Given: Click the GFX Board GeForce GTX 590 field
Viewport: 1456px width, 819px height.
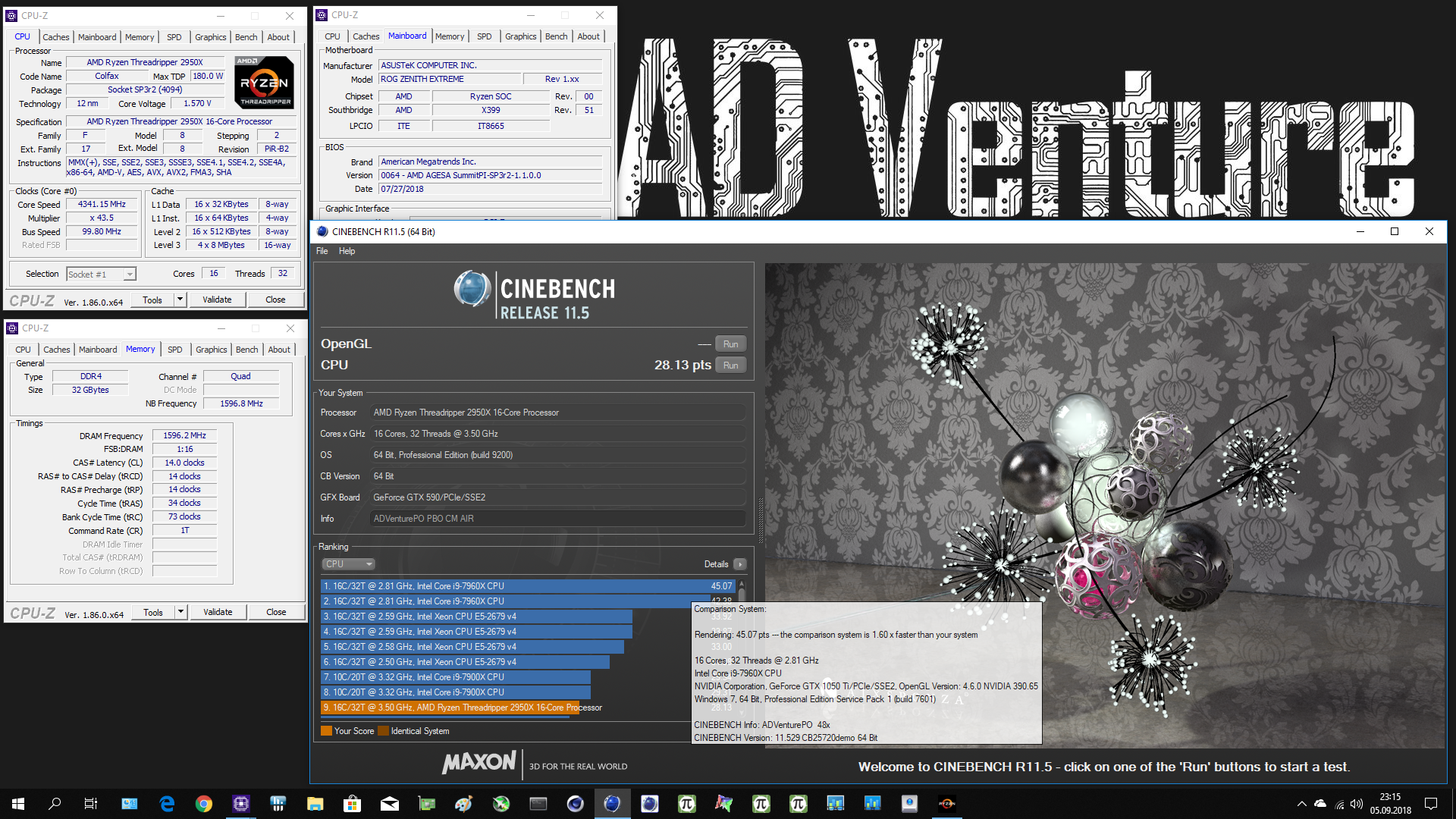Looking at the screenshot, I should pyautogui.click(x=557, y=497).
